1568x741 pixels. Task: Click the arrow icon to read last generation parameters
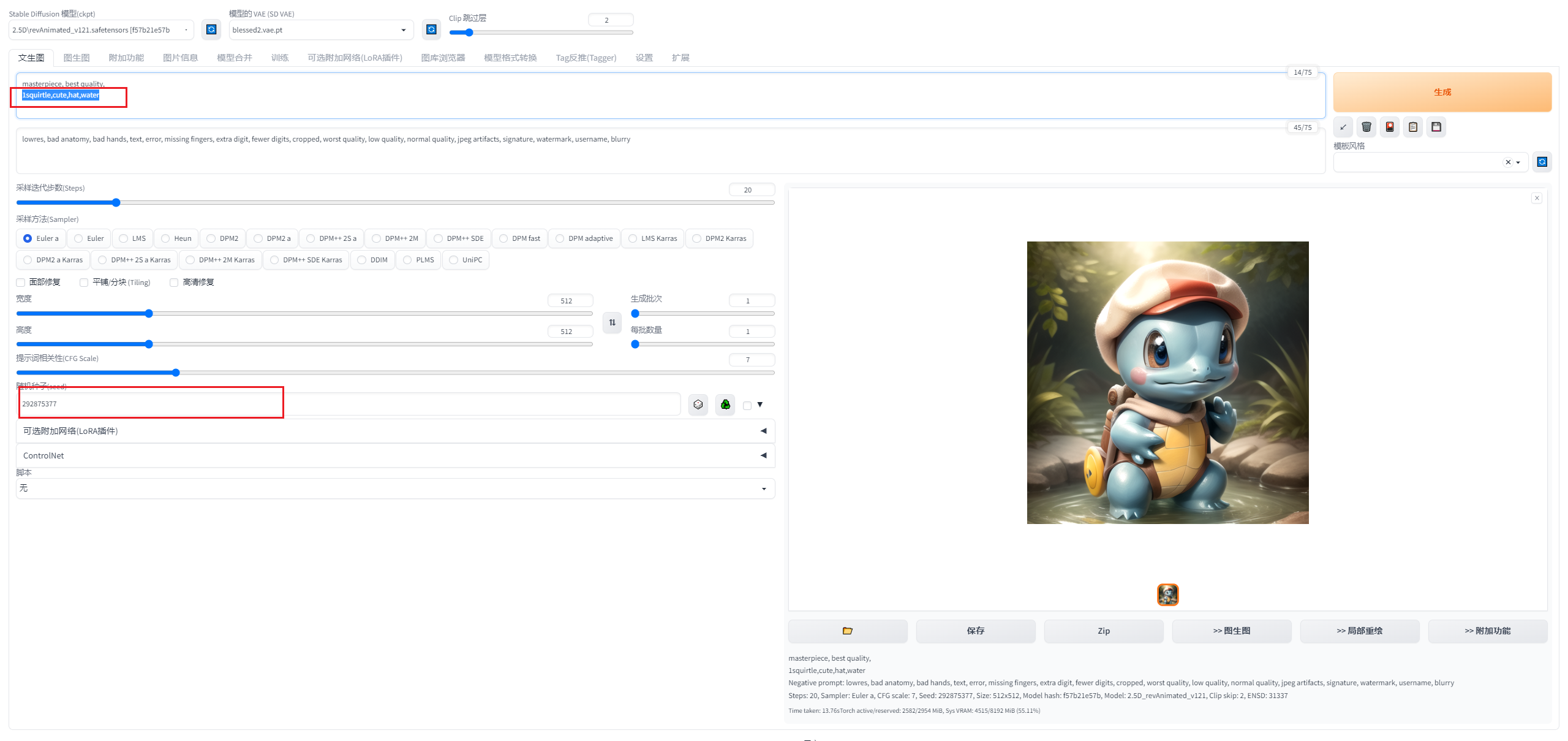pos(1343,127)
